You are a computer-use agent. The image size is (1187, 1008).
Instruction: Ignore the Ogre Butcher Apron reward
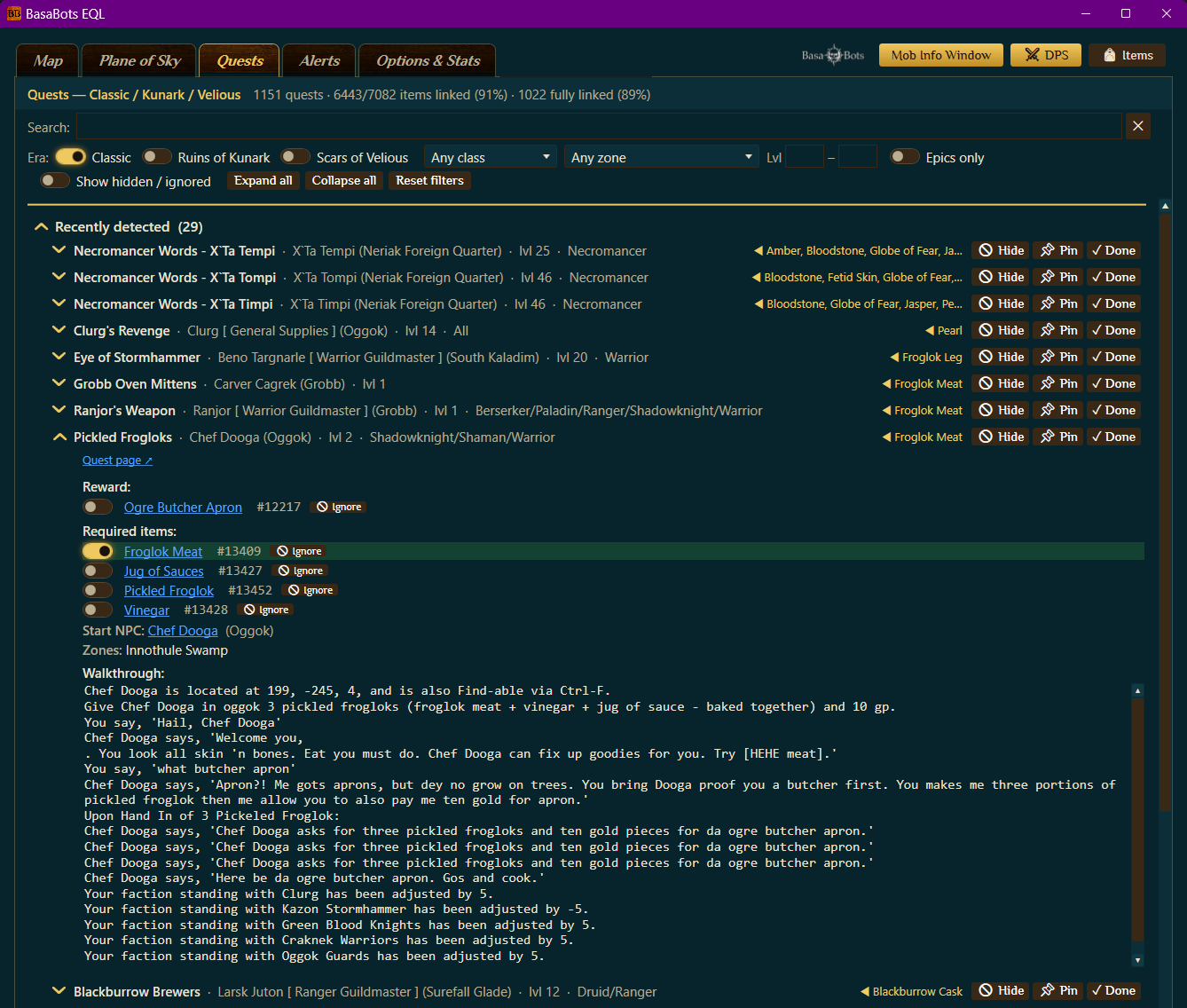click(339, 507)
